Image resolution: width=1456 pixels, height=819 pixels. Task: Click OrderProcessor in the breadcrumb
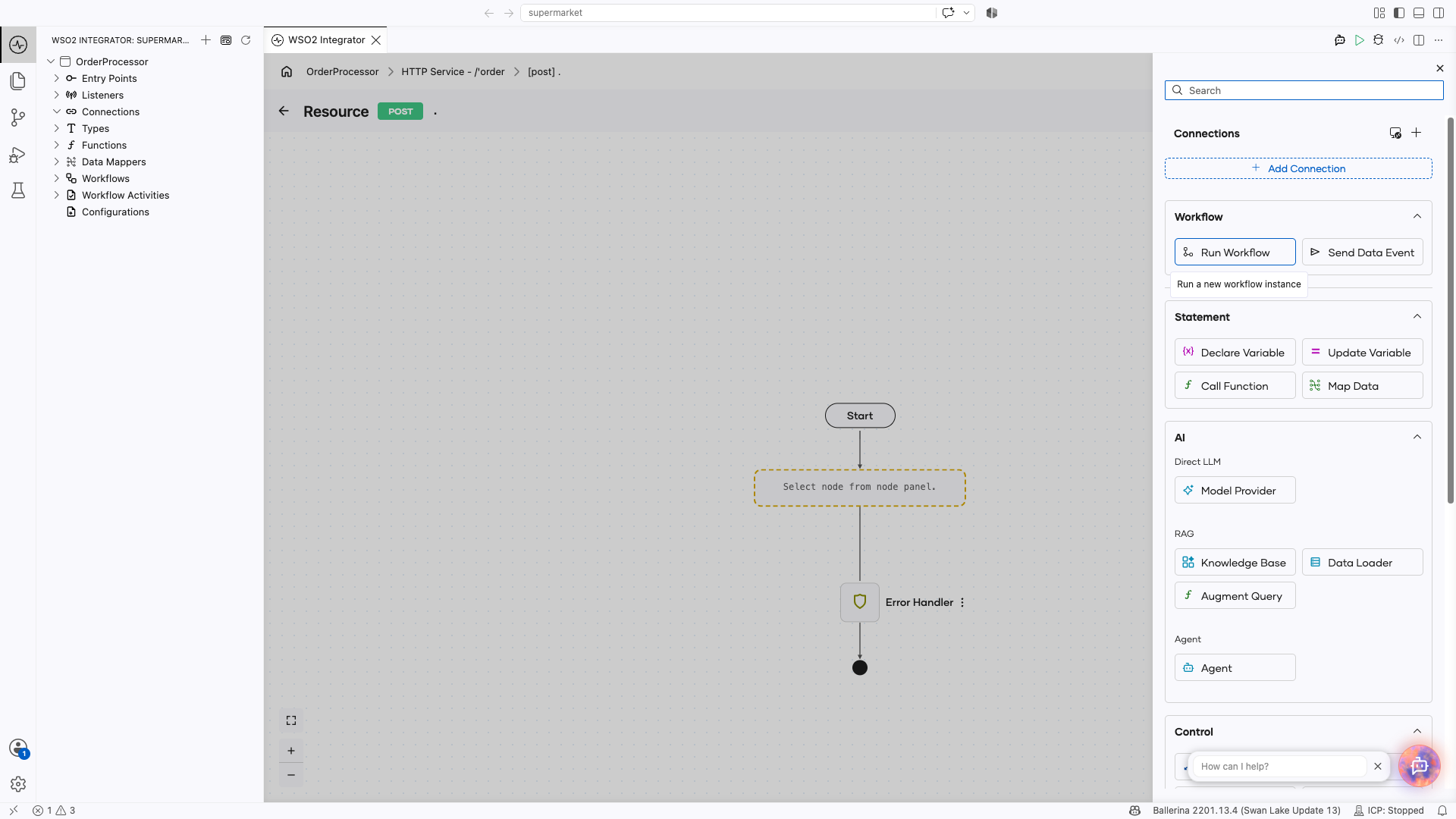tap(342, 71)
